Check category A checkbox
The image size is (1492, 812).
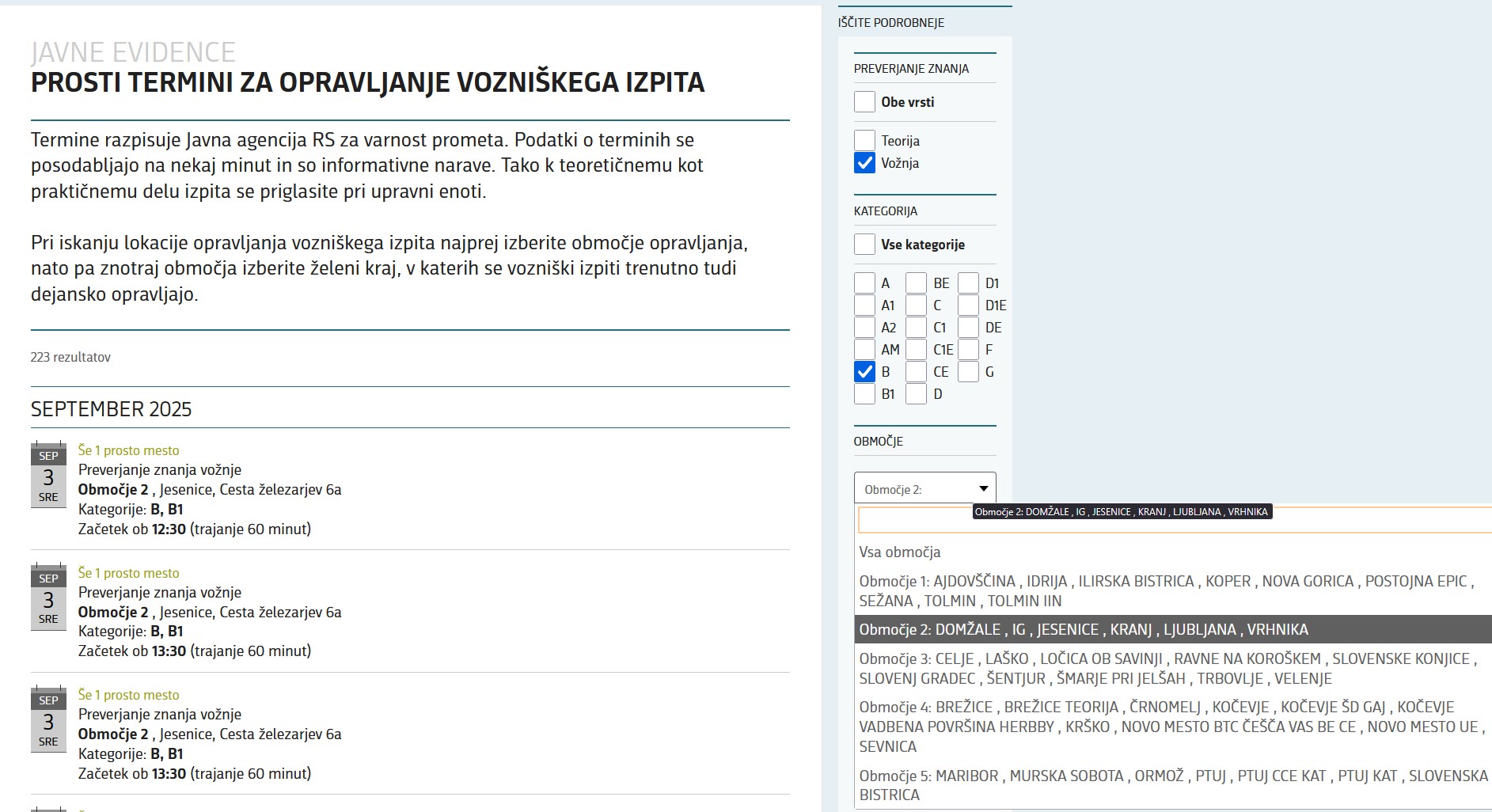864,283
